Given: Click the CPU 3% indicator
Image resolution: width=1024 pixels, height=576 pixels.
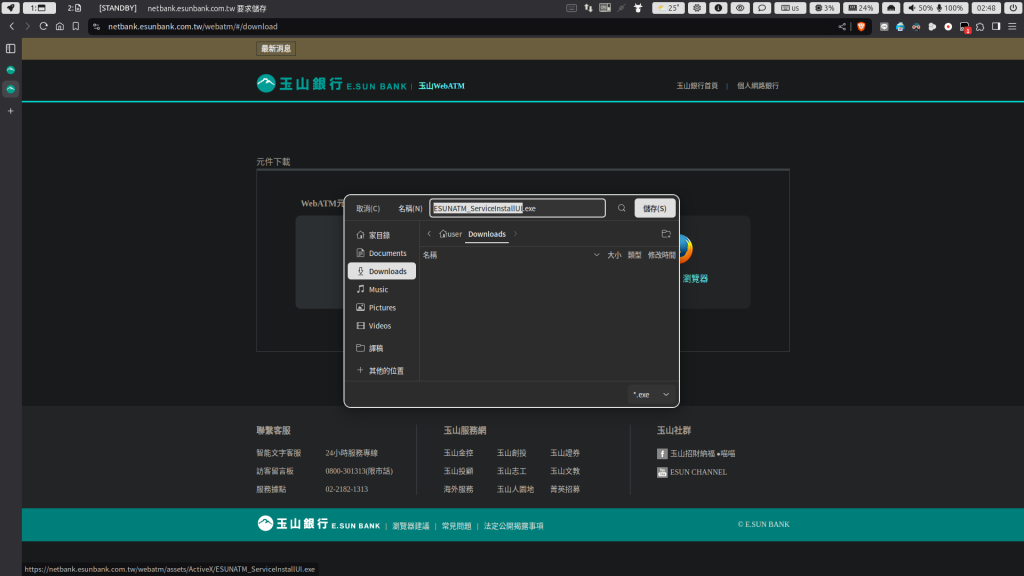Looking at the screenshot, I should tap(825, 8).
